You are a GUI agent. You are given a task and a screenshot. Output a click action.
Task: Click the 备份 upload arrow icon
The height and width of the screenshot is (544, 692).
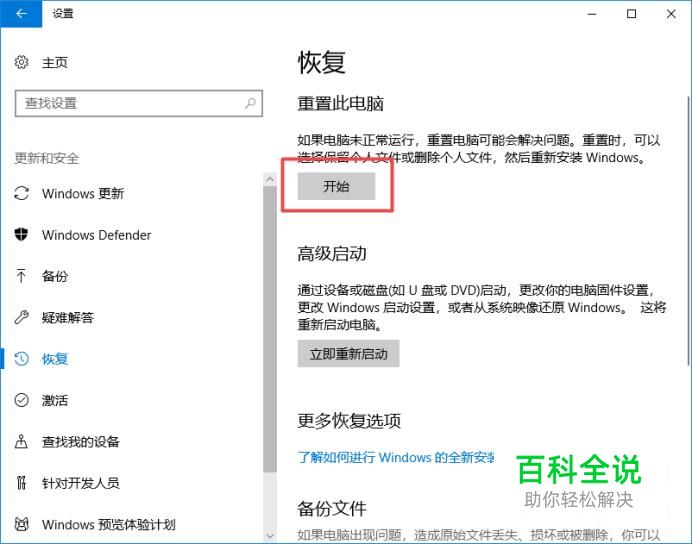(22, 276)
